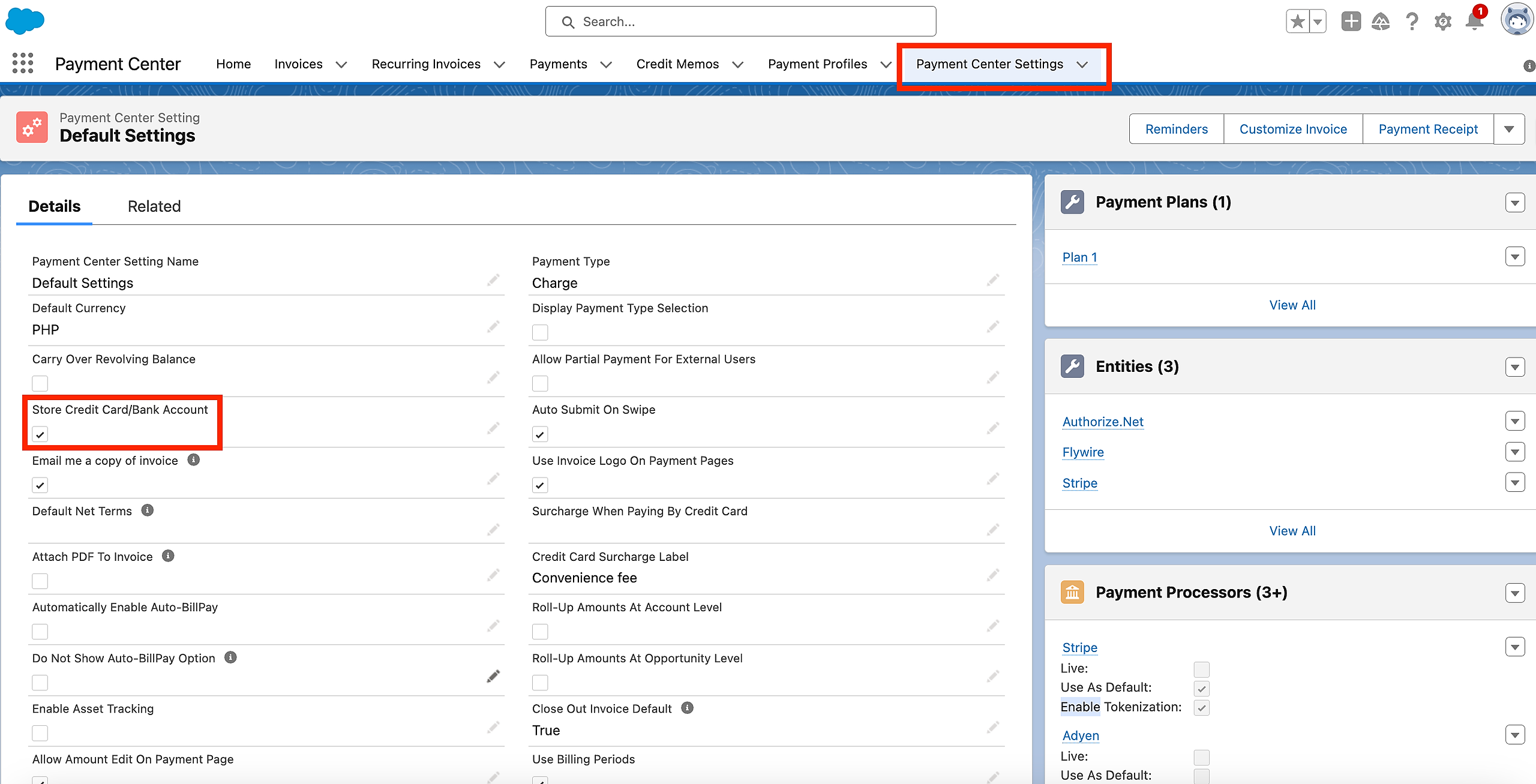1536x784 pixels.
Task: Open the Credit Memos navigation tab
Action: point(677,64)
